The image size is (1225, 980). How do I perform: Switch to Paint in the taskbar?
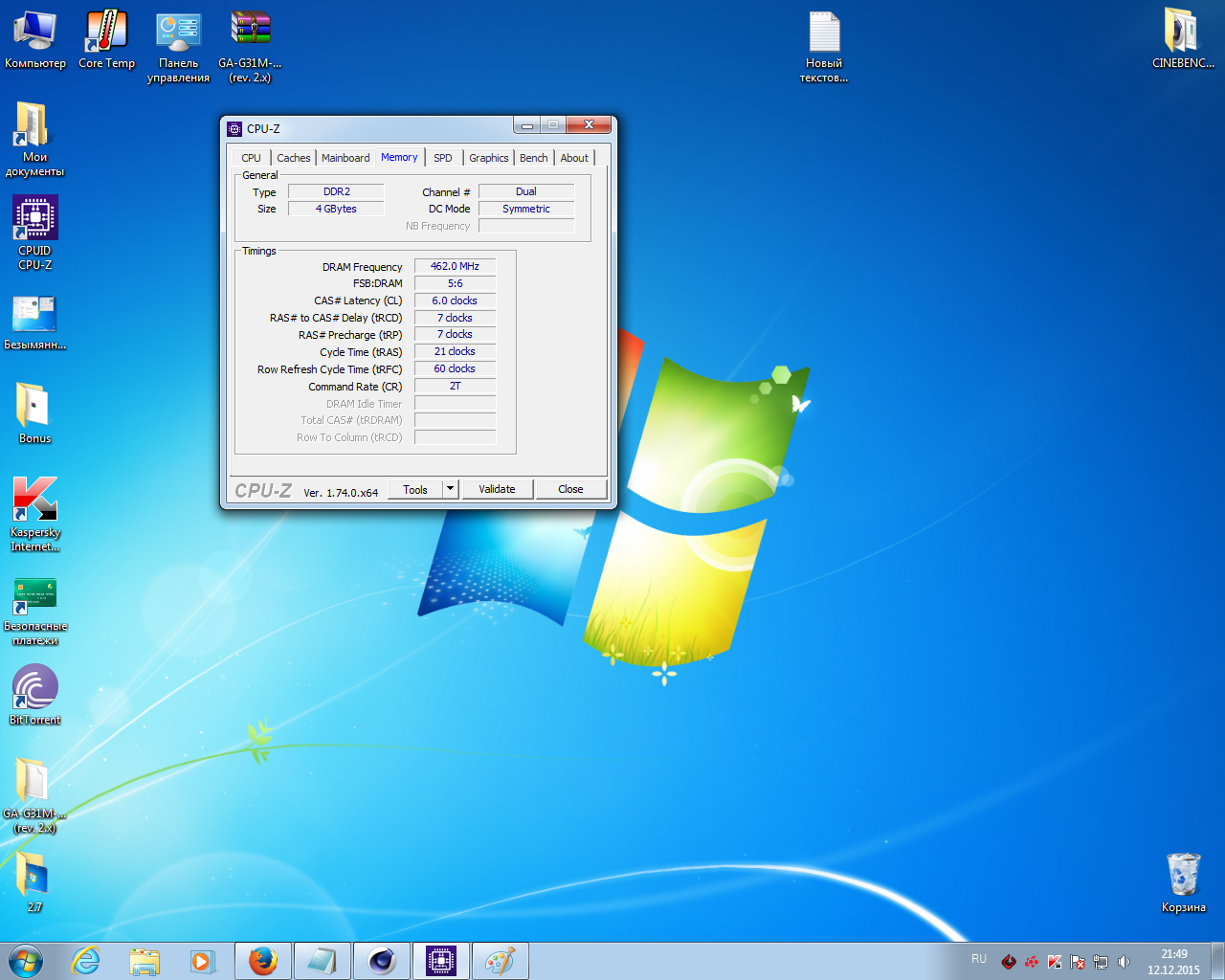click(x=501, y=961)
